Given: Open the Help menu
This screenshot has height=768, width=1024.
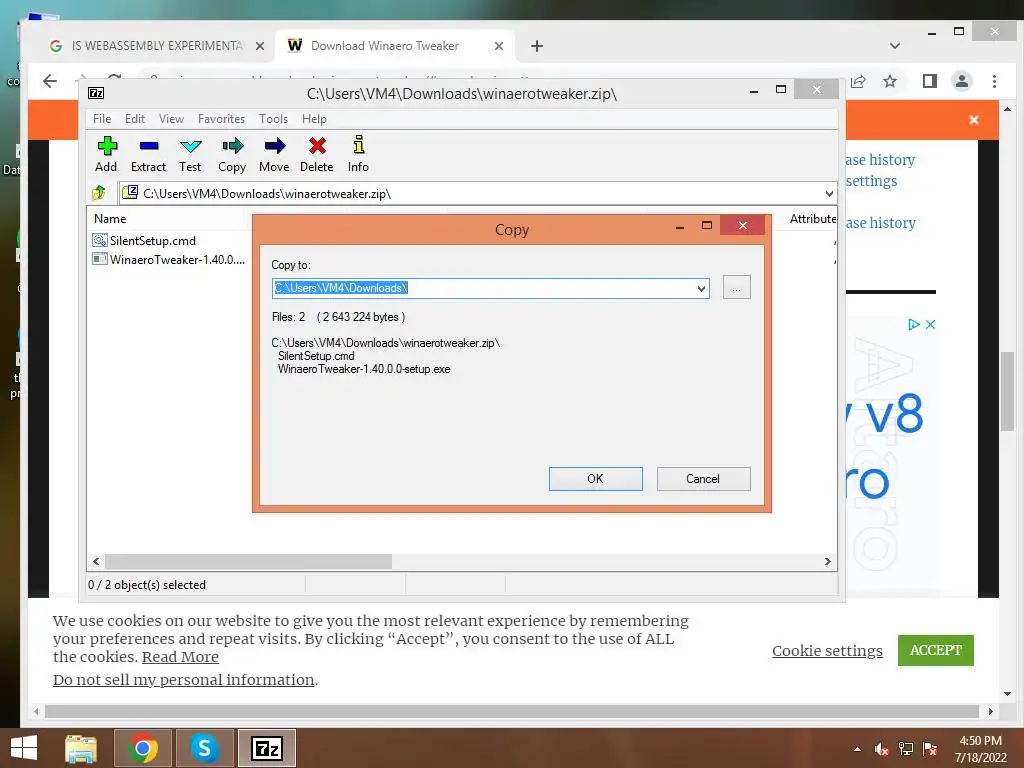Looking at the screenshot, I should [314, 119].
